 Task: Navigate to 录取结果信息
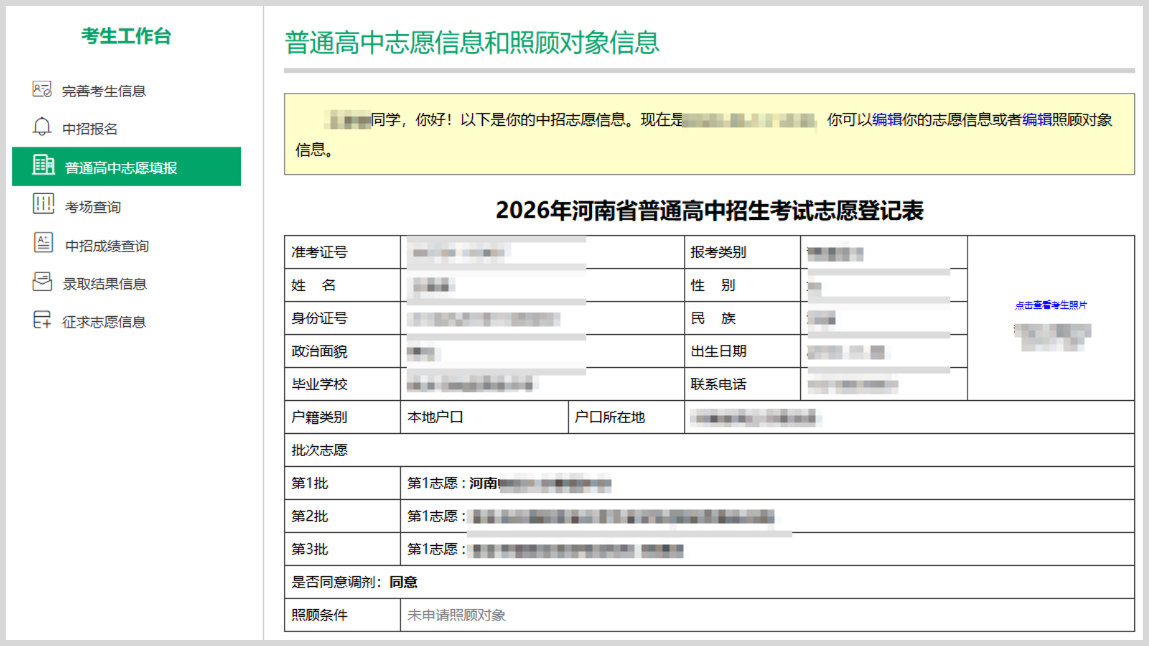(105, 284)
